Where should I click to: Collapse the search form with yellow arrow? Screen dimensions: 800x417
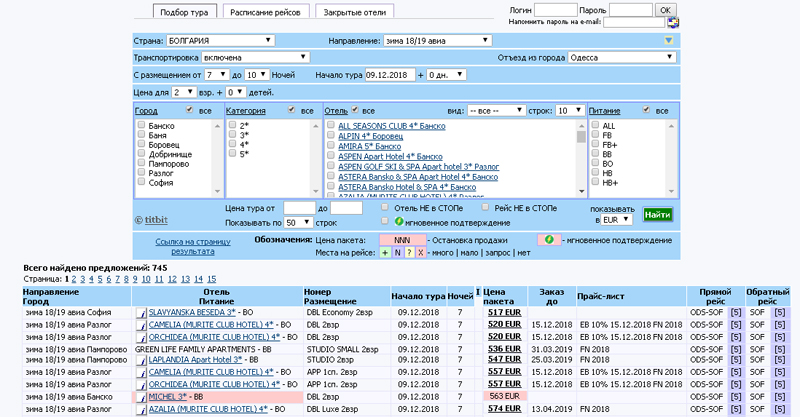(x=670, y=41)
